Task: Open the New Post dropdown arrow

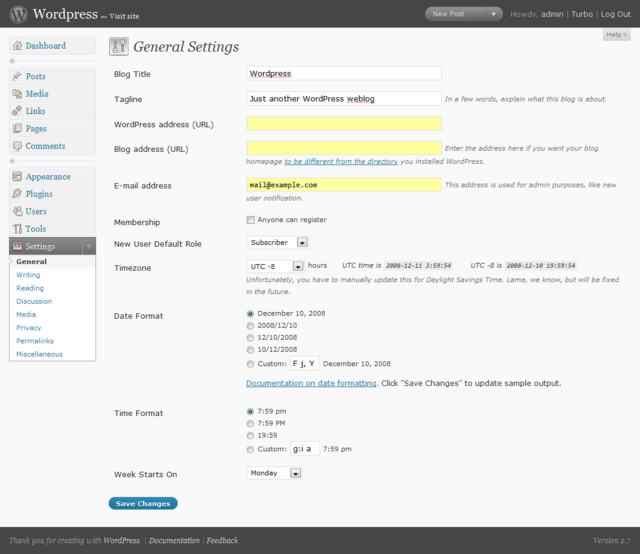Action: tap(494, 14)
